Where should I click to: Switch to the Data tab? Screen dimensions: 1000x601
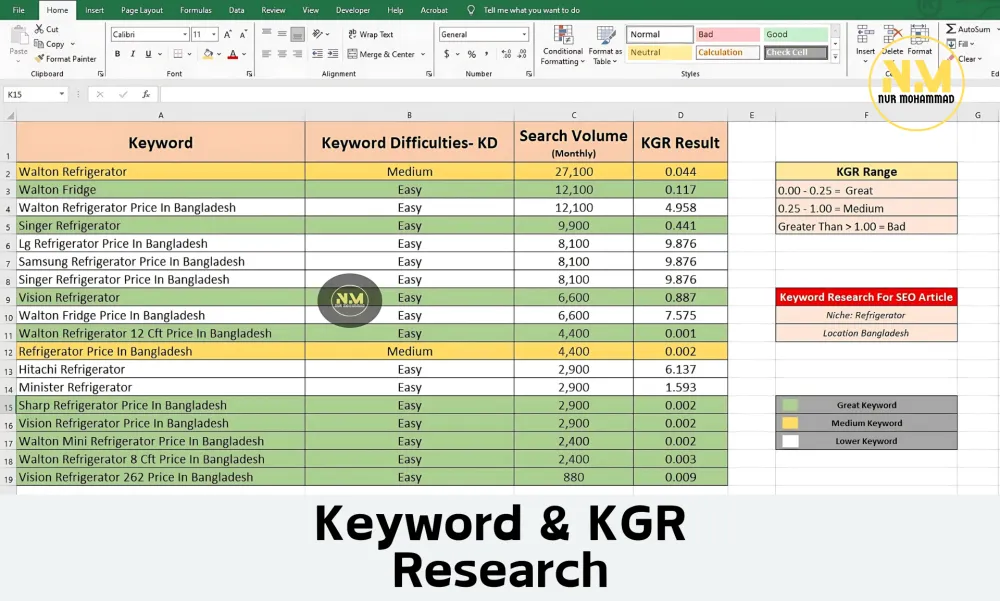[237, 10]
